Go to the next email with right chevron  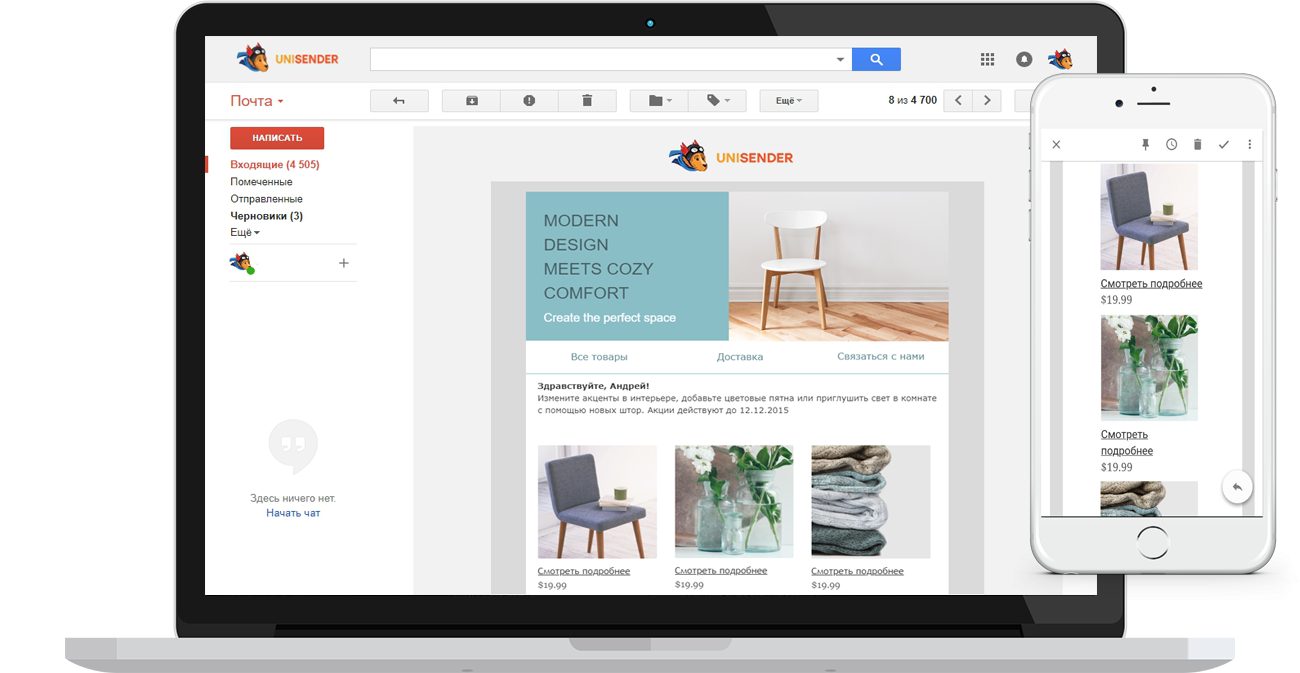coord(987,101)
